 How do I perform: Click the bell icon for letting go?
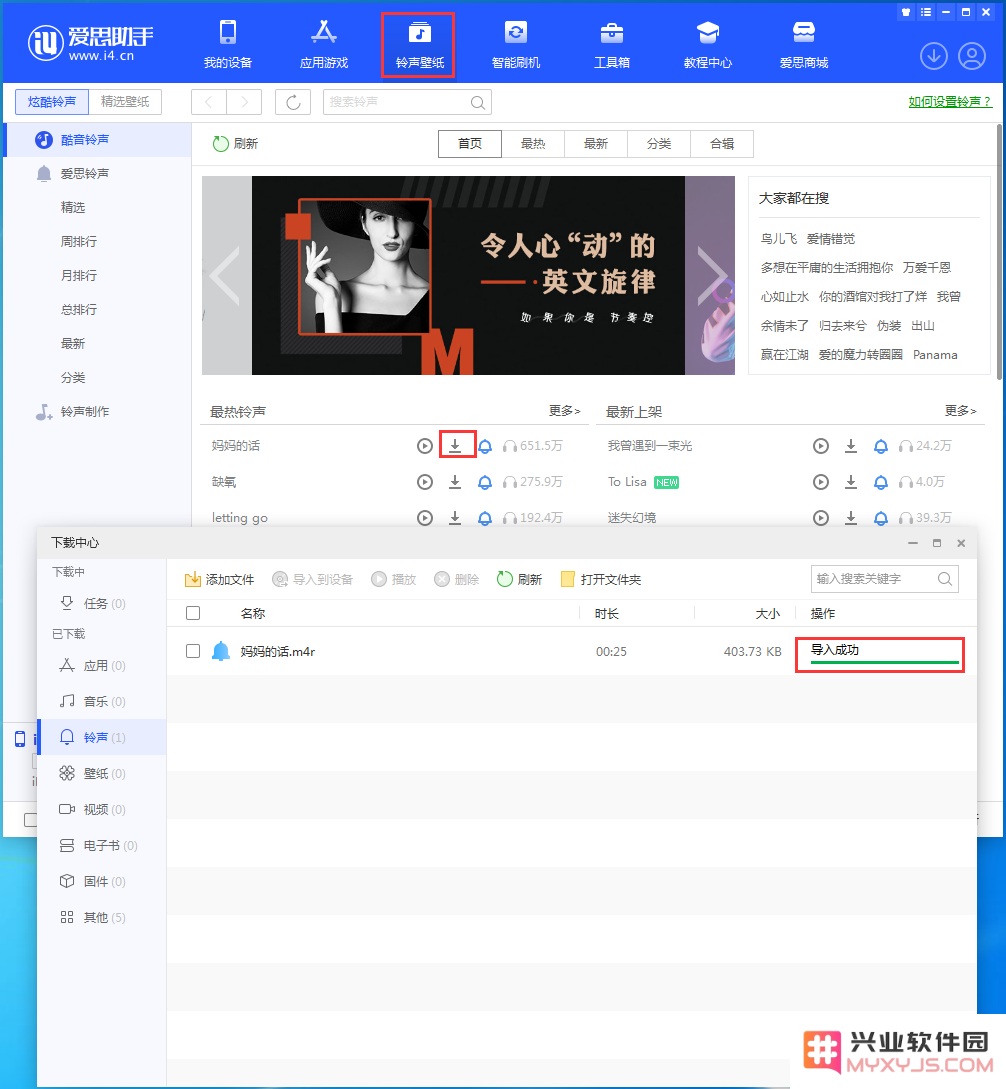pyautogui.click(x=485, y=518)
